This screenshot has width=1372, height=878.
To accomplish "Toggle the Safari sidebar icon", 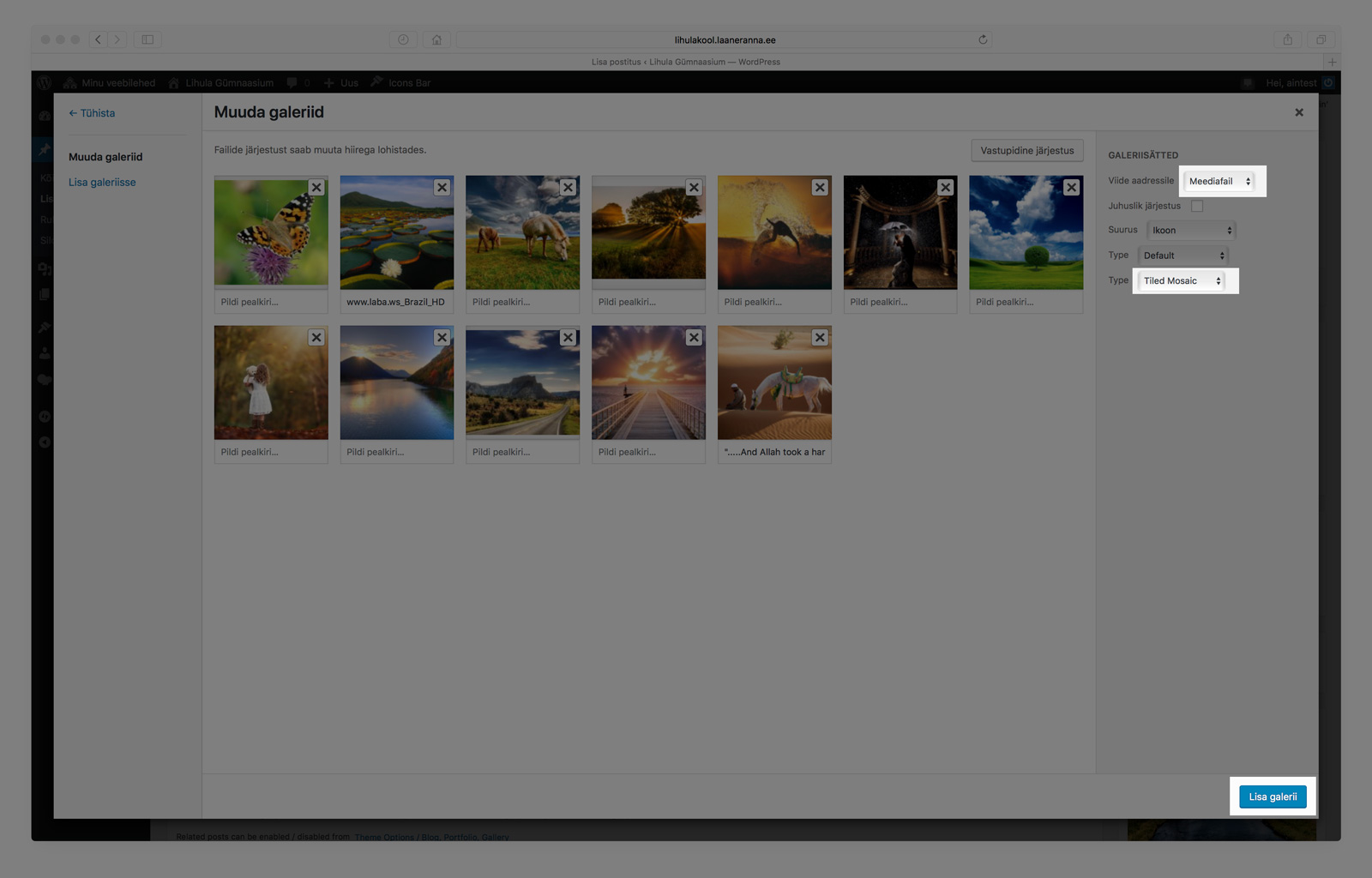I will point(147,39).
